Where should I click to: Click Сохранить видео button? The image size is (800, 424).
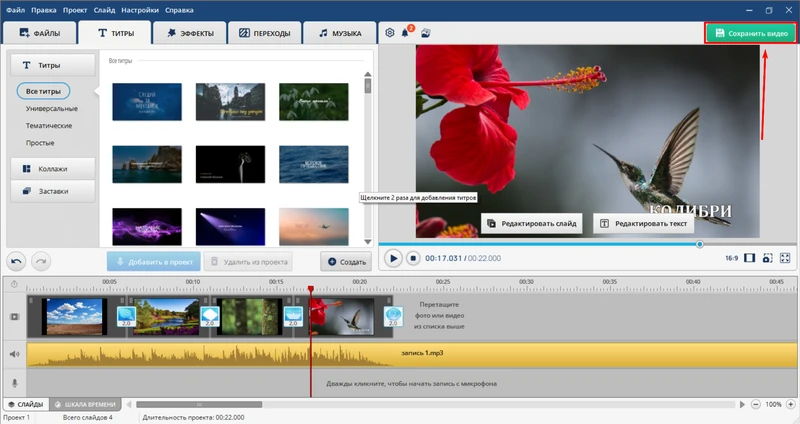coord(751,33)
